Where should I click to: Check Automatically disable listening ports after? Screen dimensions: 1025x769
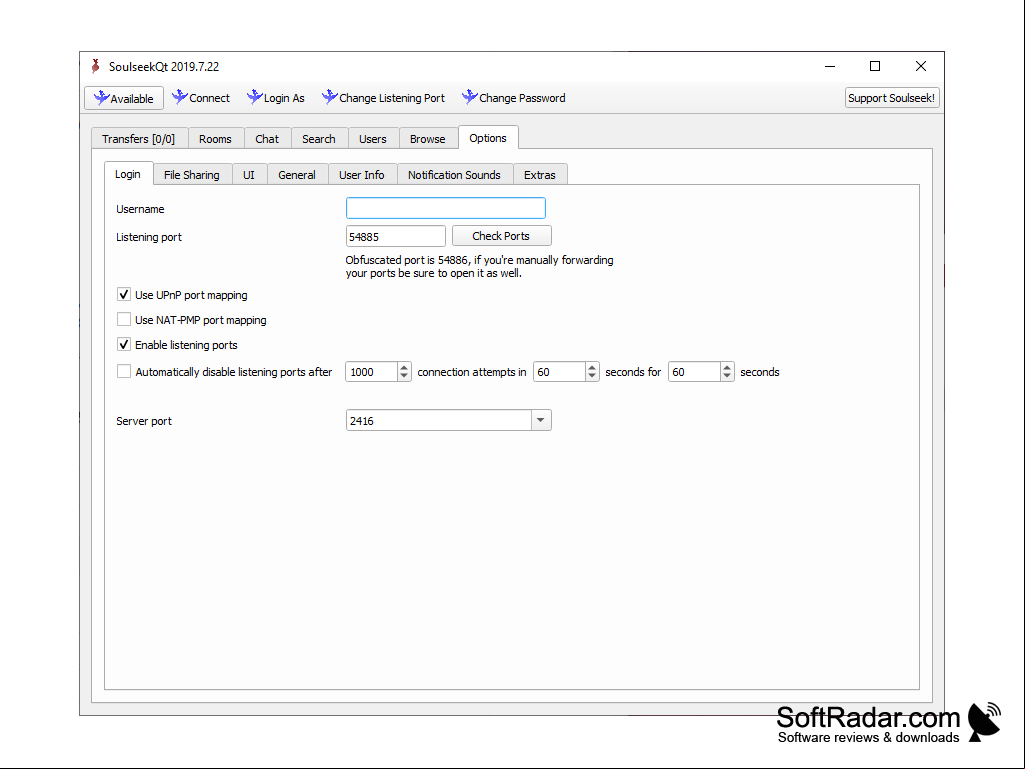pyautogui.click(x=124, y=371)
